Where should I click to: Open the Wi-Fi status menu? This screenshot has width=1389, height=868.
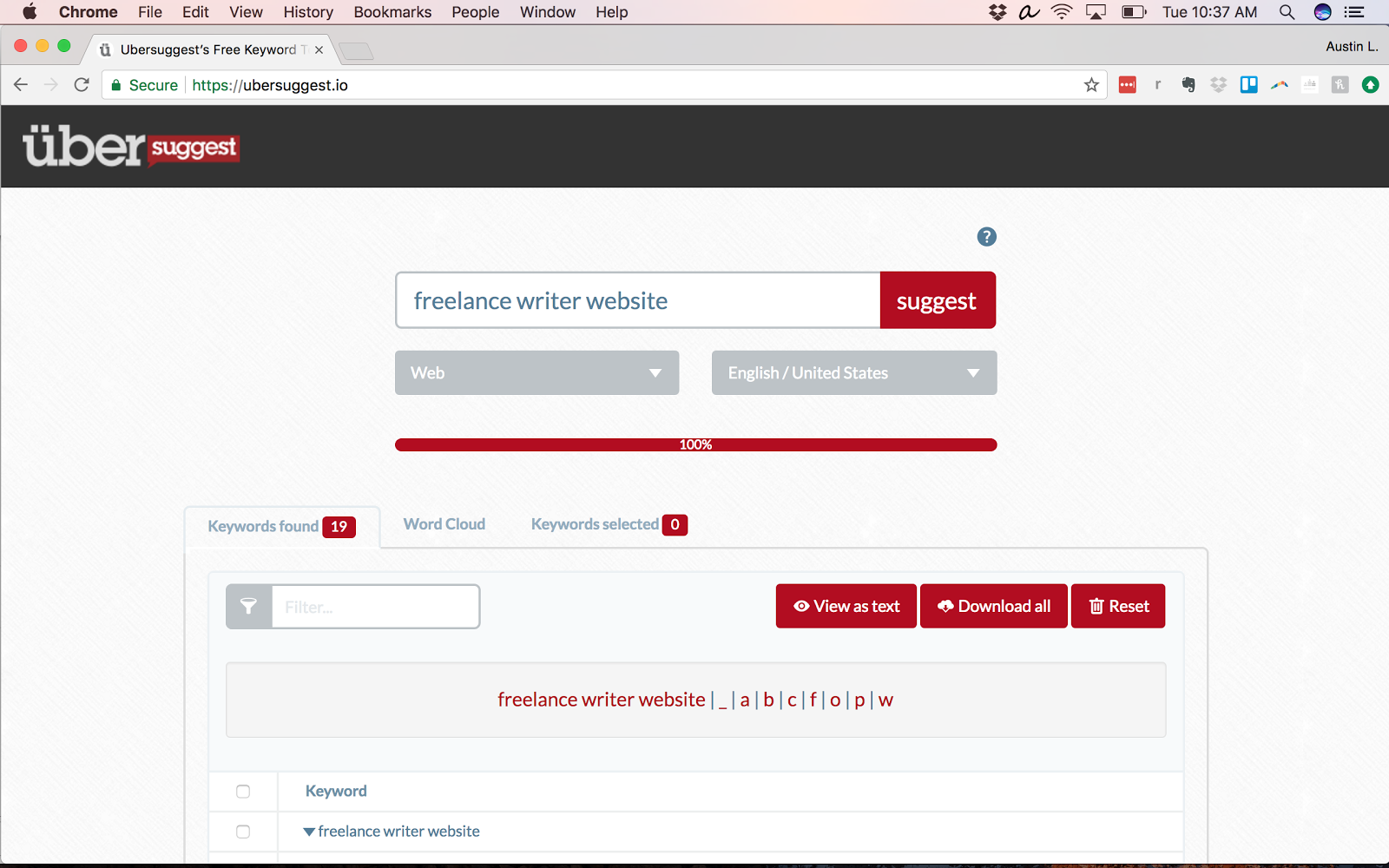click(x=1062, y=12)
